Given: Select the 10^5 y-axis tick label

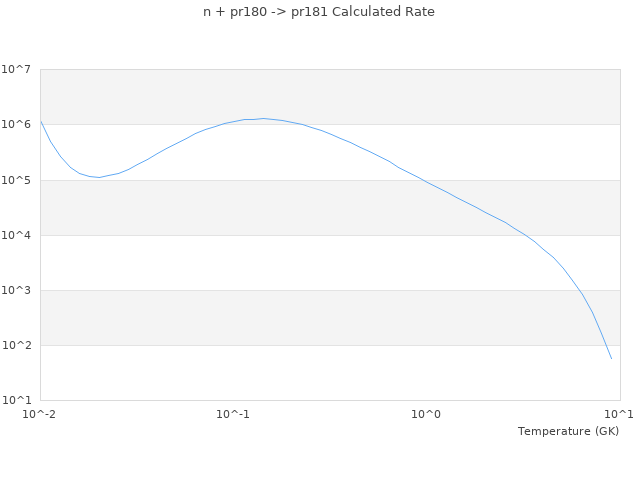Looking at the screenshot, I should pos(17,180).
